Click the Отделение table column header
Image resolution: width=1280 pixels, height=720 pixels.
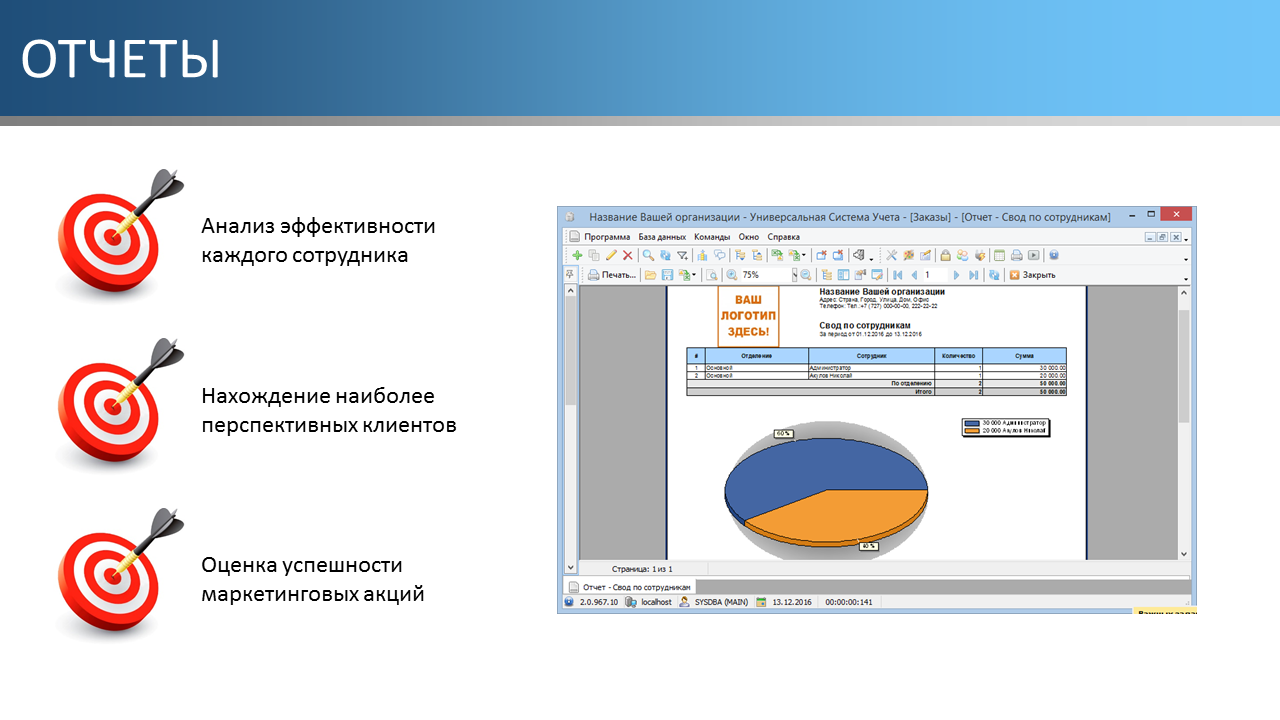tap(757, 356)
